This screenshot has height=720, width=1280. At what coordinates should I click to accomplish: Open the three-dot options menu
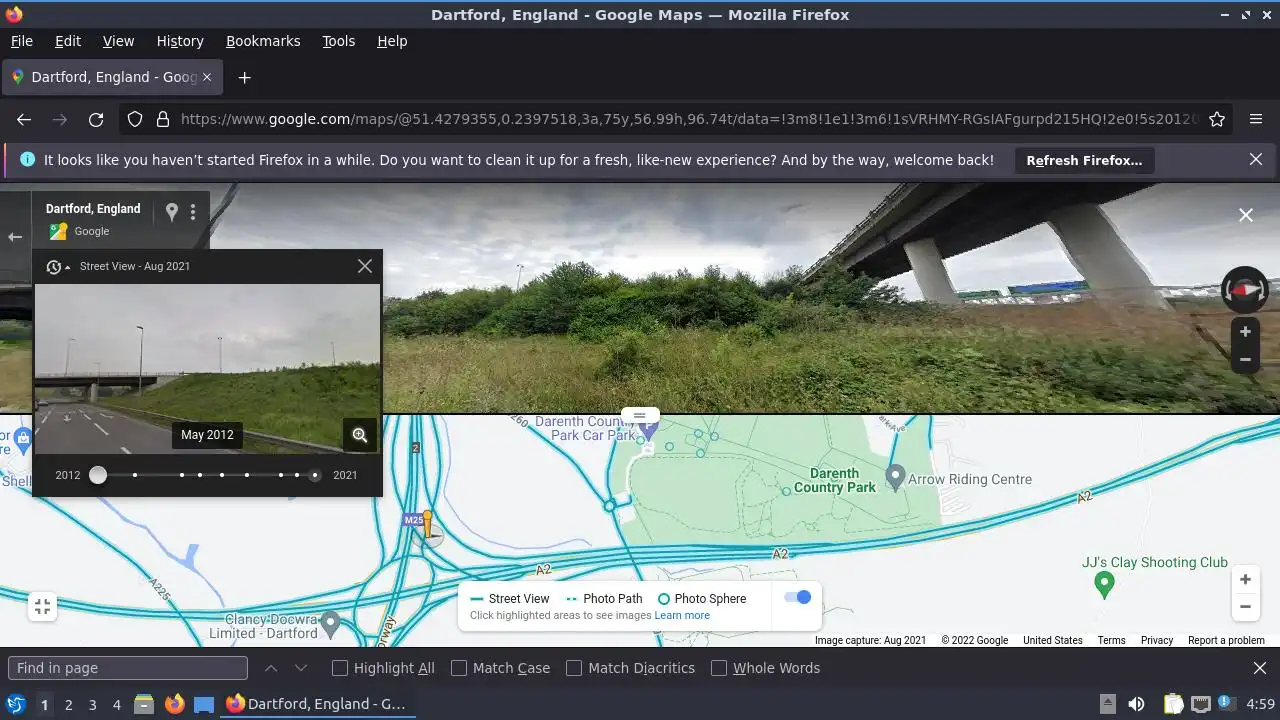pos(193,212)
